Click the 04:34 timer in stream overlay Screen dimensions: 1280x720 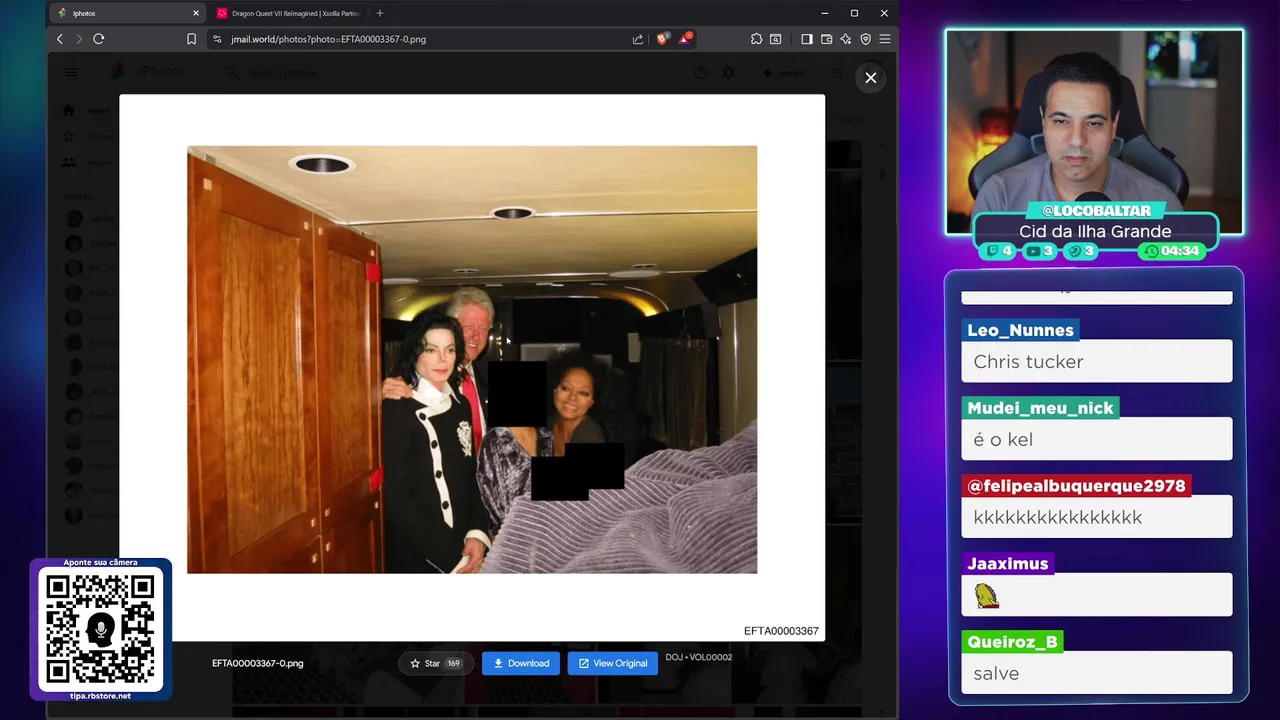[x=1171, y=251]
